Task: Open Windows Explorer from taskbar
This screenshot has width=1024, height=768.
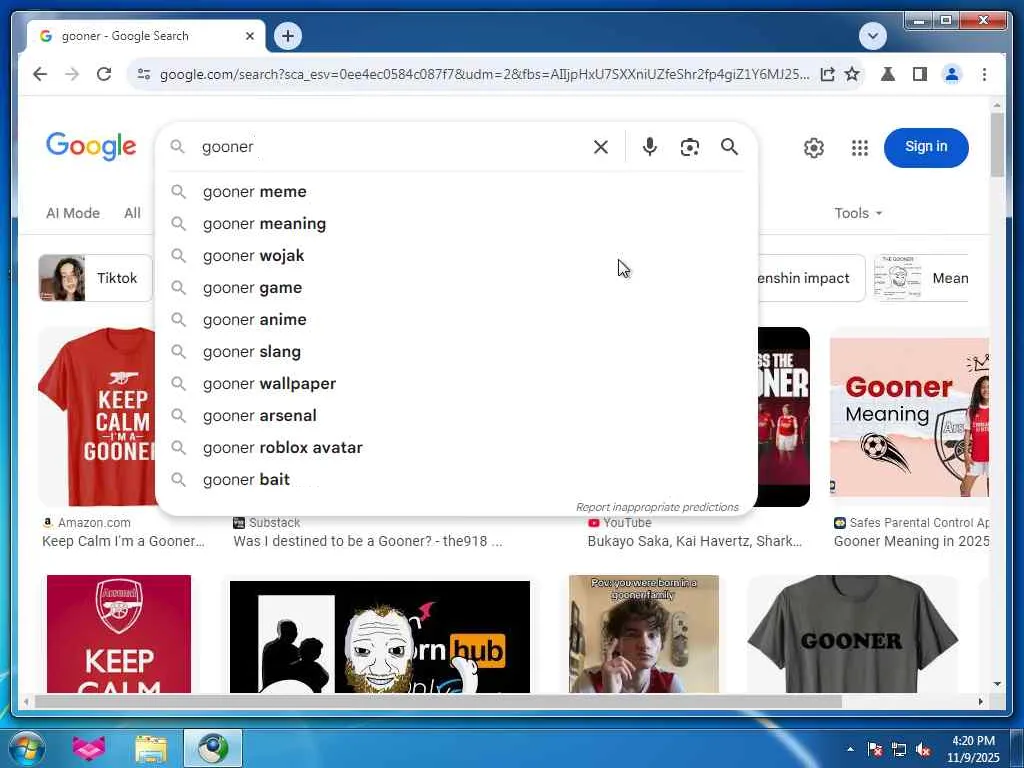Action: click(151, 748)
